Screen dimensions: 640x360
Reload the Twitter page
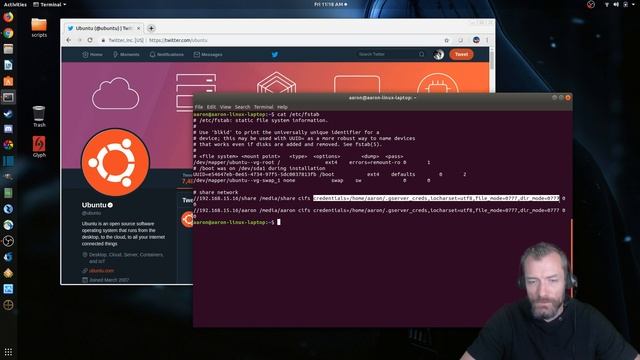[90, 40]
